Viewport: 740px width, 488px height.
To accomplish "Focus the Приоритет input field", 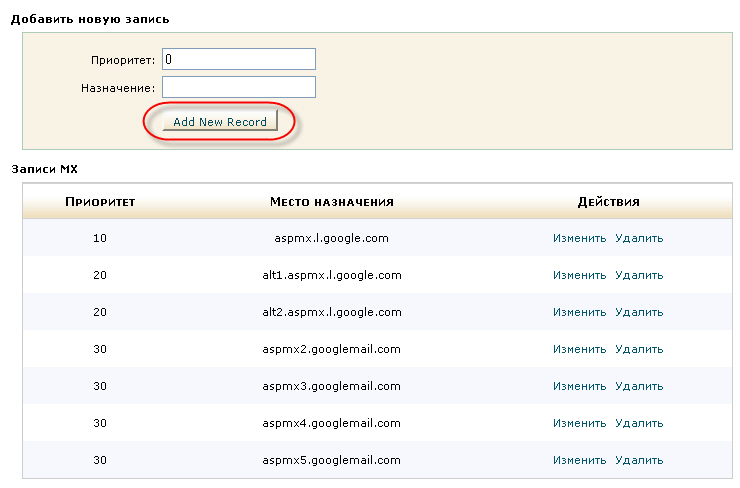I will tap(238, 59).
